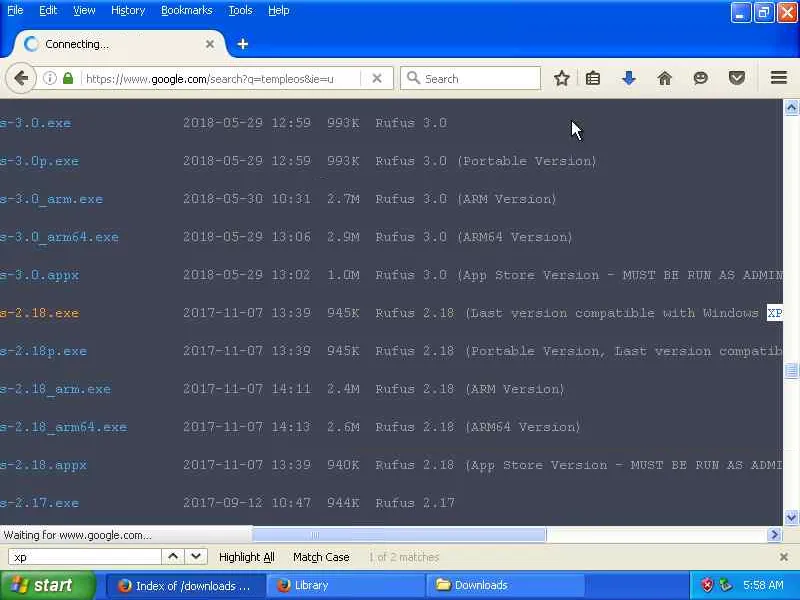Go back with the back arrow button
This screenshot has width=800, height=600.
click(x=21, y=78)
